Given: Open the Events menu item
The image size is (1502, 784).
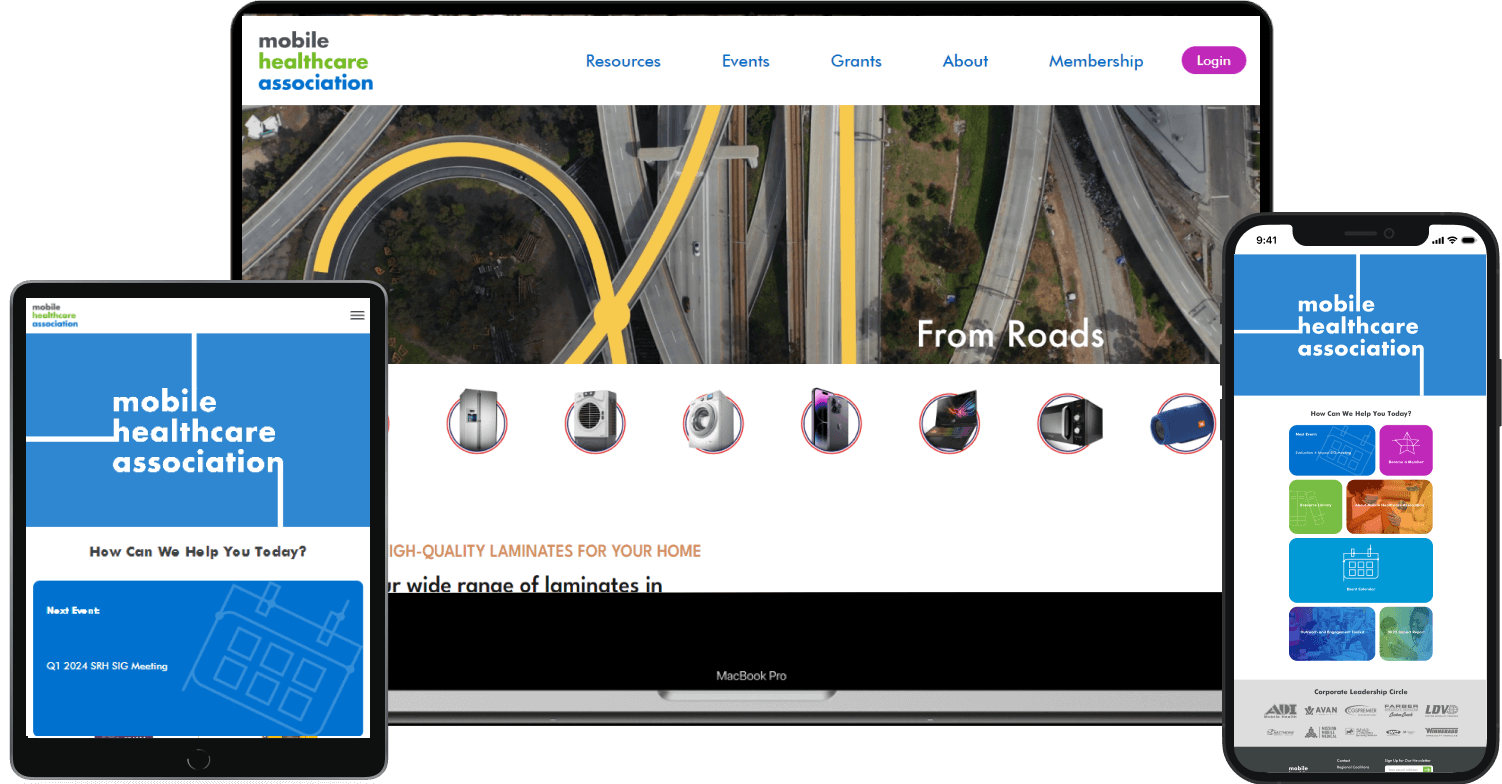Looking at the screenshot, I should (x=745, y=61).
